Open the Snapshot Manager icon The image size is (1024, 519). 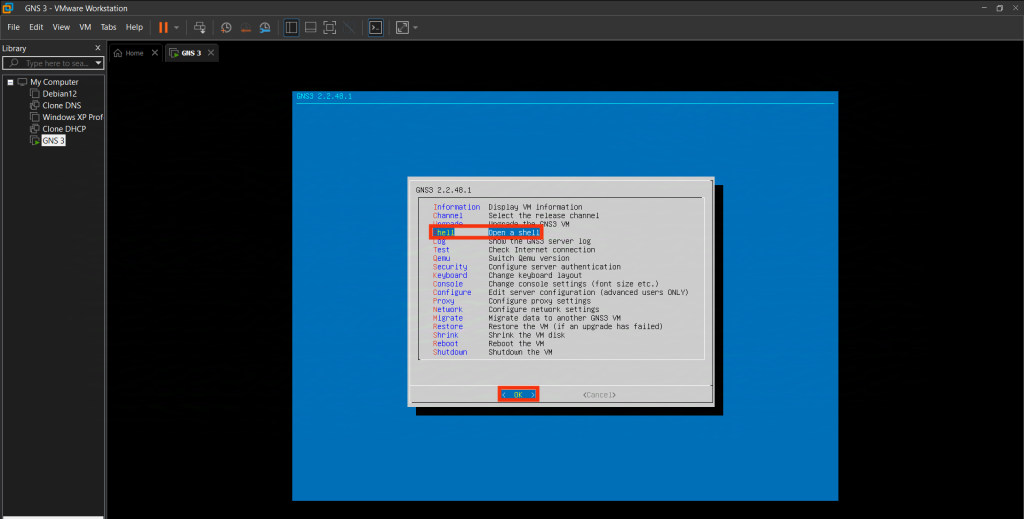264,27
